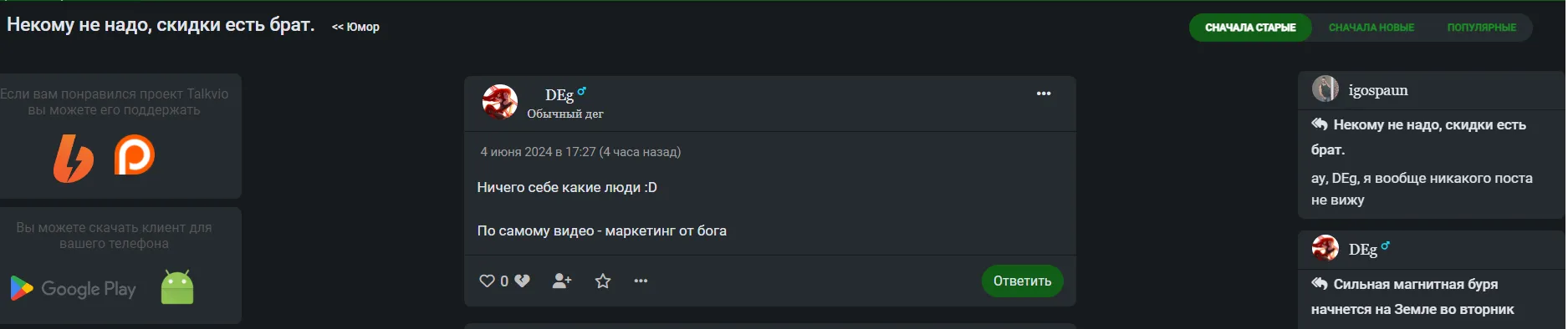Open DEg's avatar in the post
Screen dimensions: 1568x329
(500, 102)
